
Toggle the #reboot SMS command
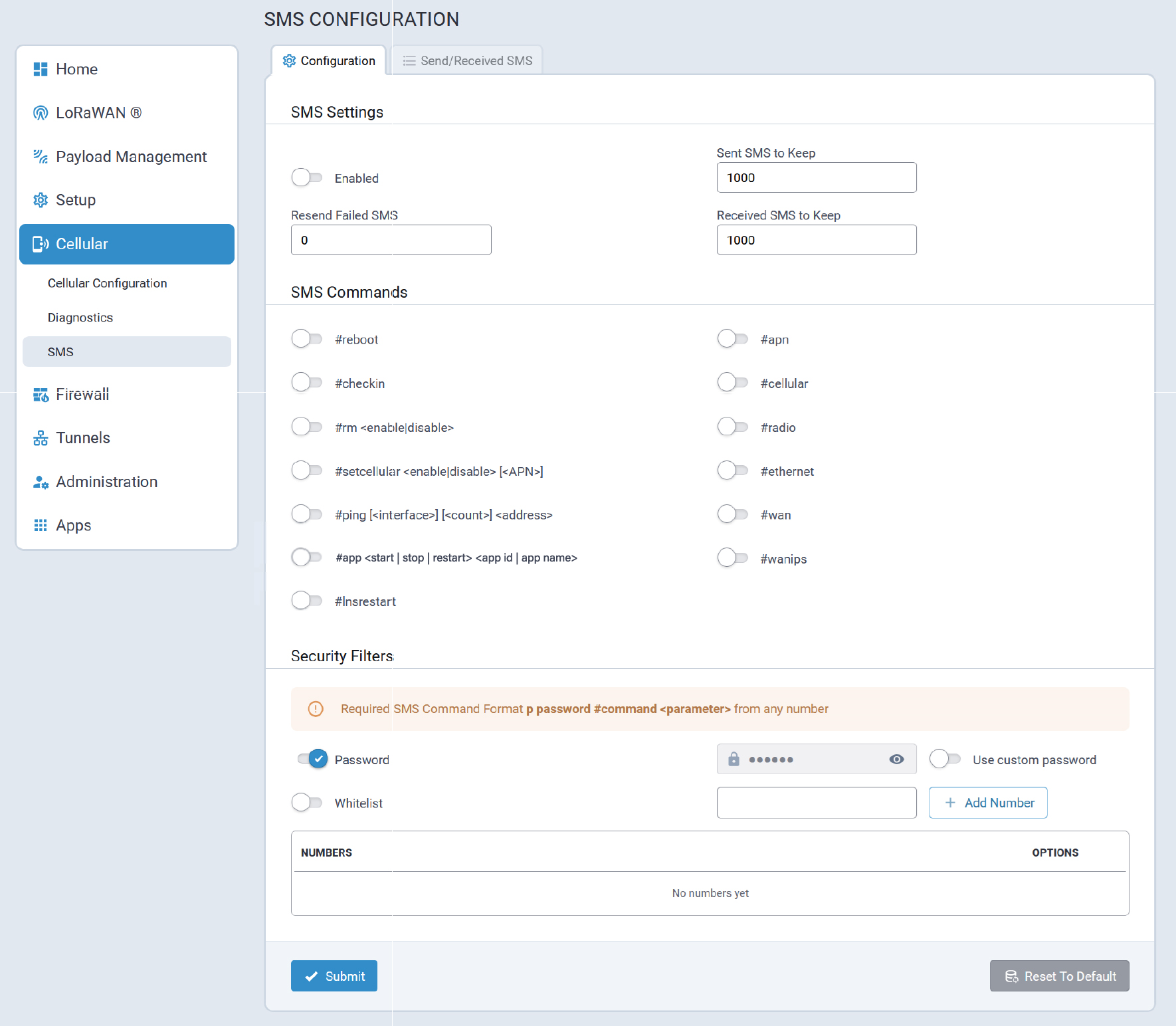click(x=307, y=339)
